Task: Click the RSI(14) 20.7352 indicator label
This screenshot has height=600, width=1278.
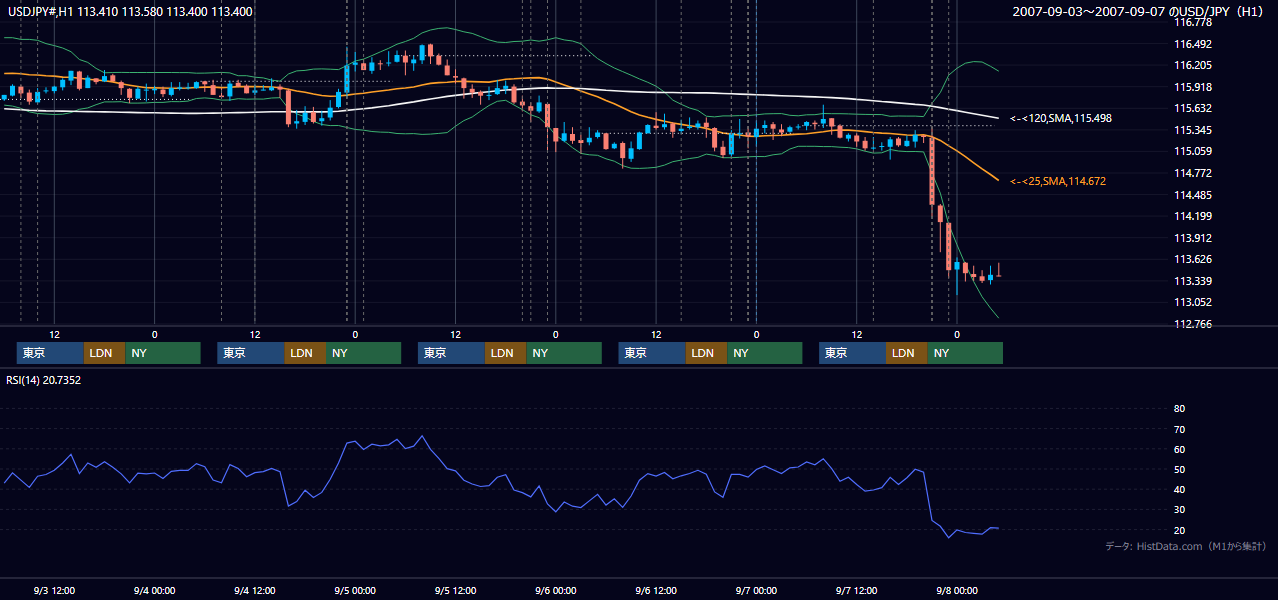Action: [x=44, y=380]
